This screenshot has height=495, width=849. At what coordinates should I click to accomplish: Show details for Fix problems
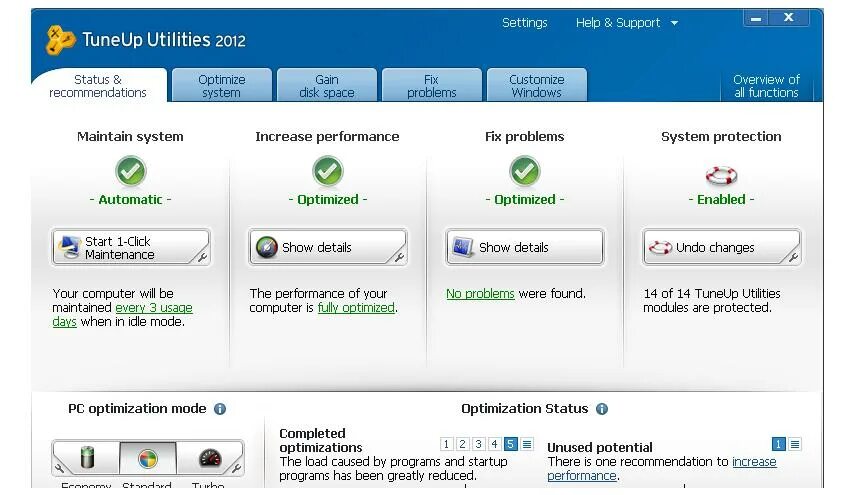click(525, 248)
